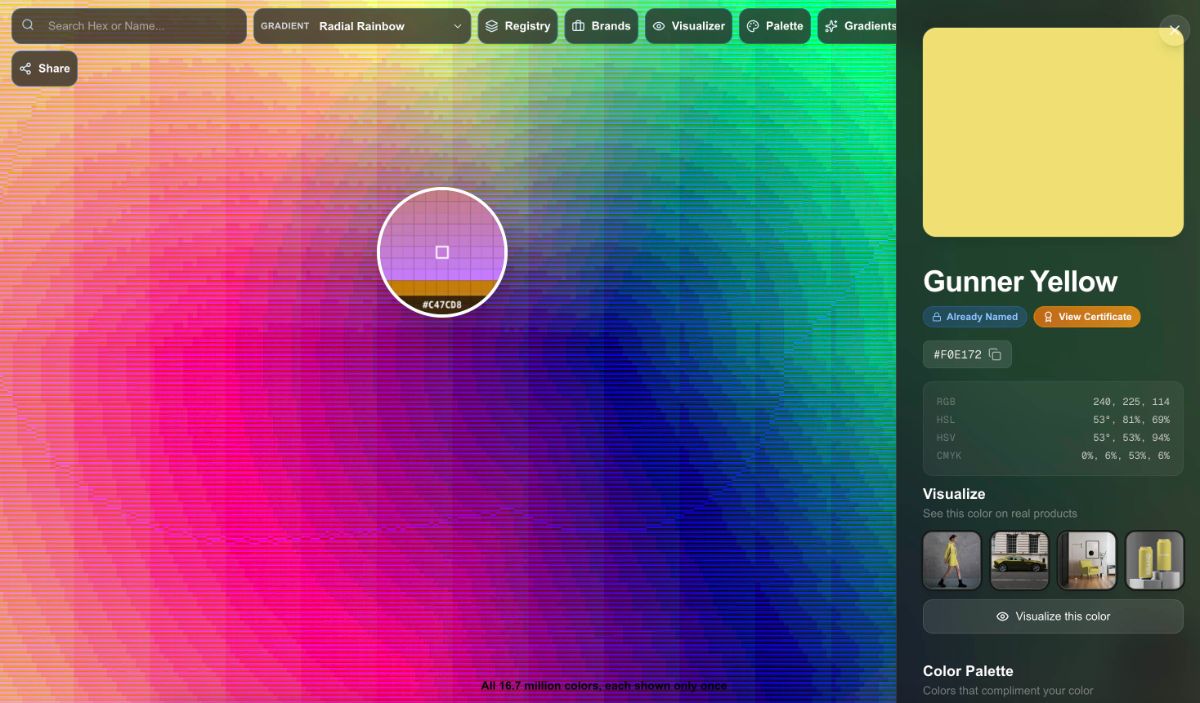Click the large Gunner Yellow color swatch
The image size is (1200, 703).
[1053, 132]
